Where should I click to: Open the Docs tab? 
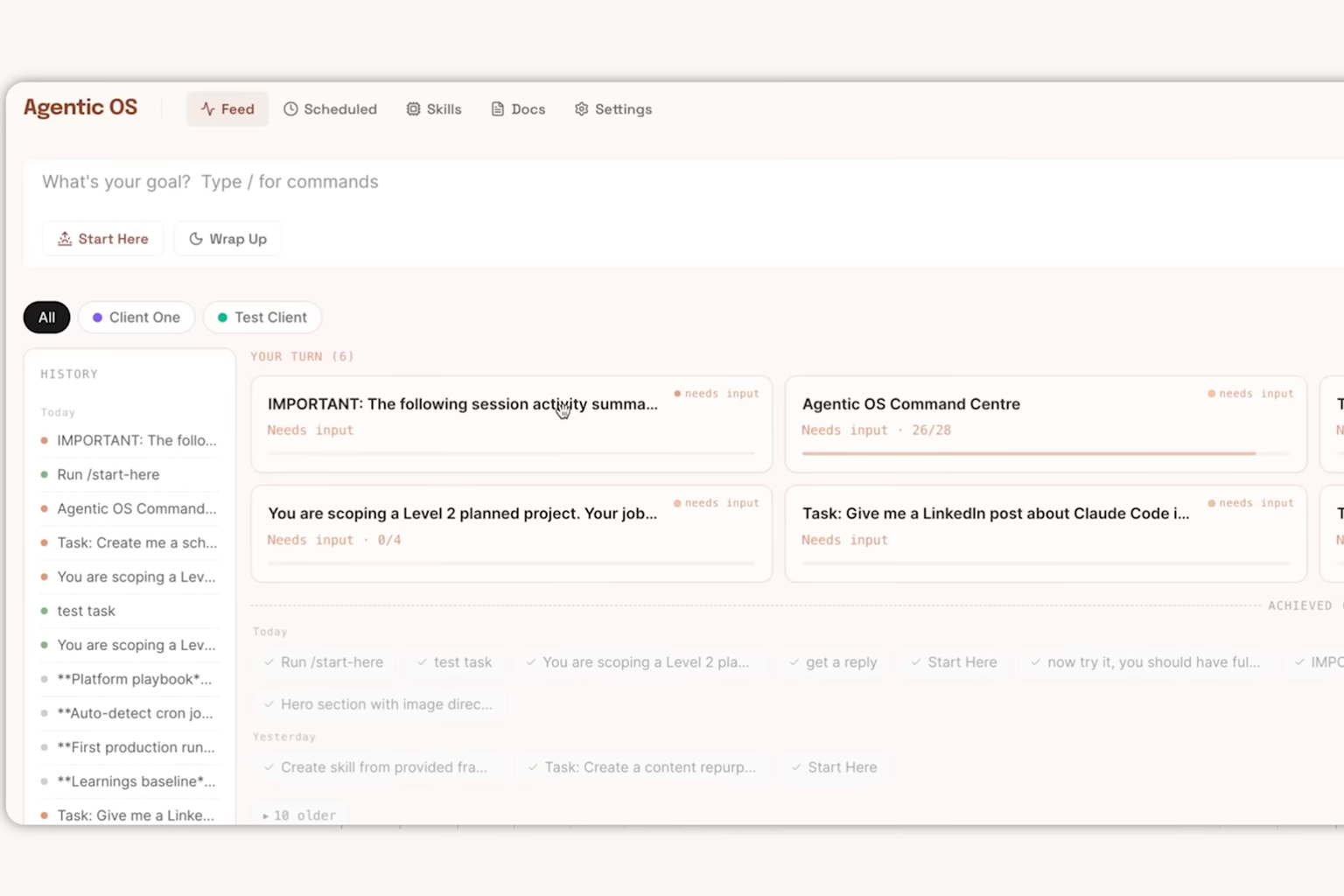click(518, 109)
